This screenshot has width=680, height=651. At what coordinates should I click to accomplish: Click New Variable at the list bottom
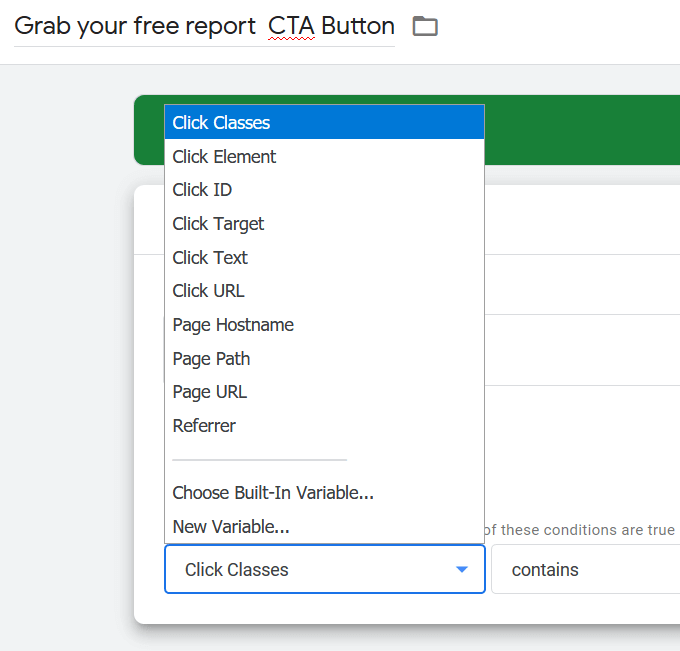[231, 526]
